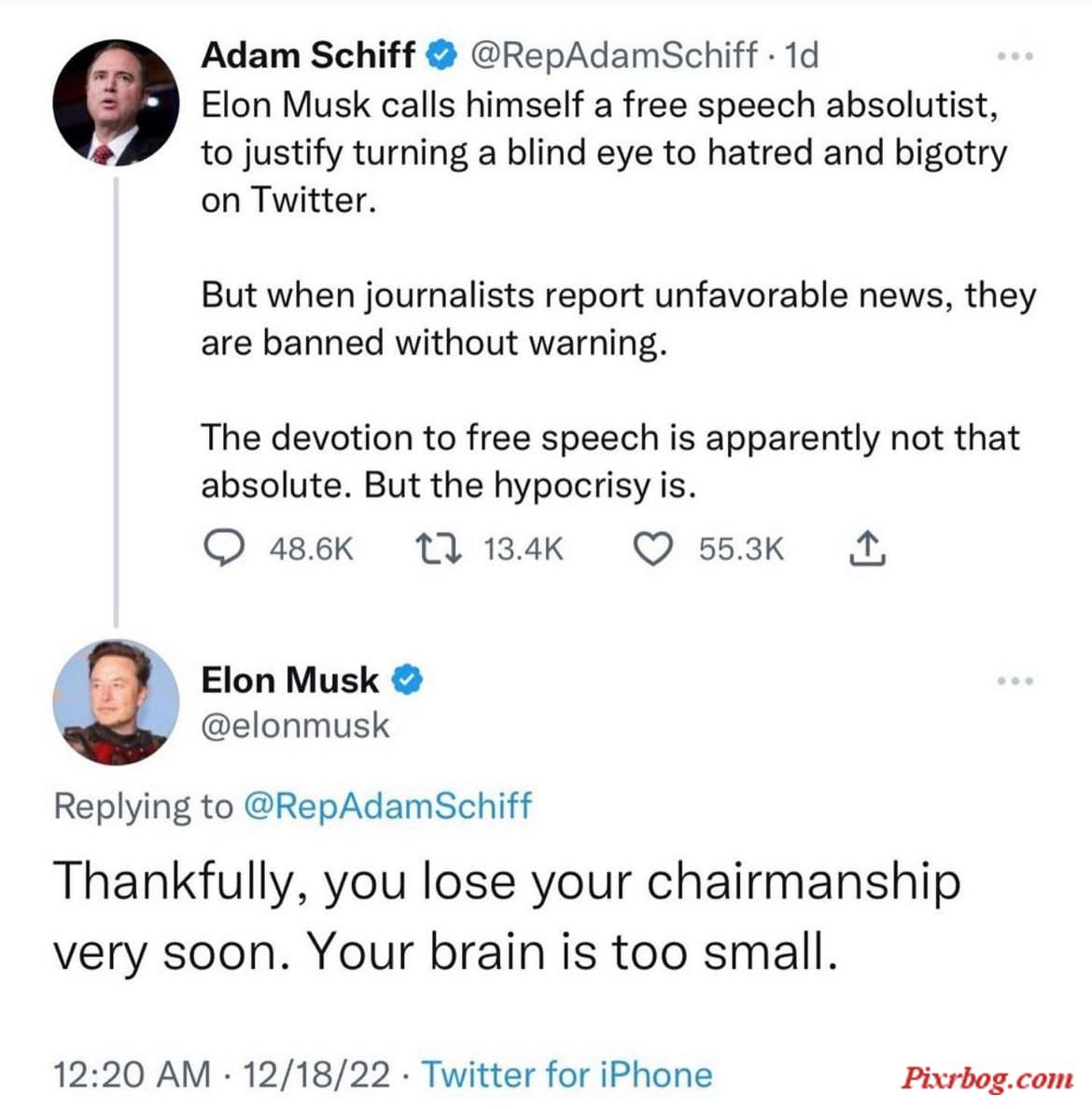
Task: Click the 1d timestamp on Schiff's tweet
Action: pos(802,55)
